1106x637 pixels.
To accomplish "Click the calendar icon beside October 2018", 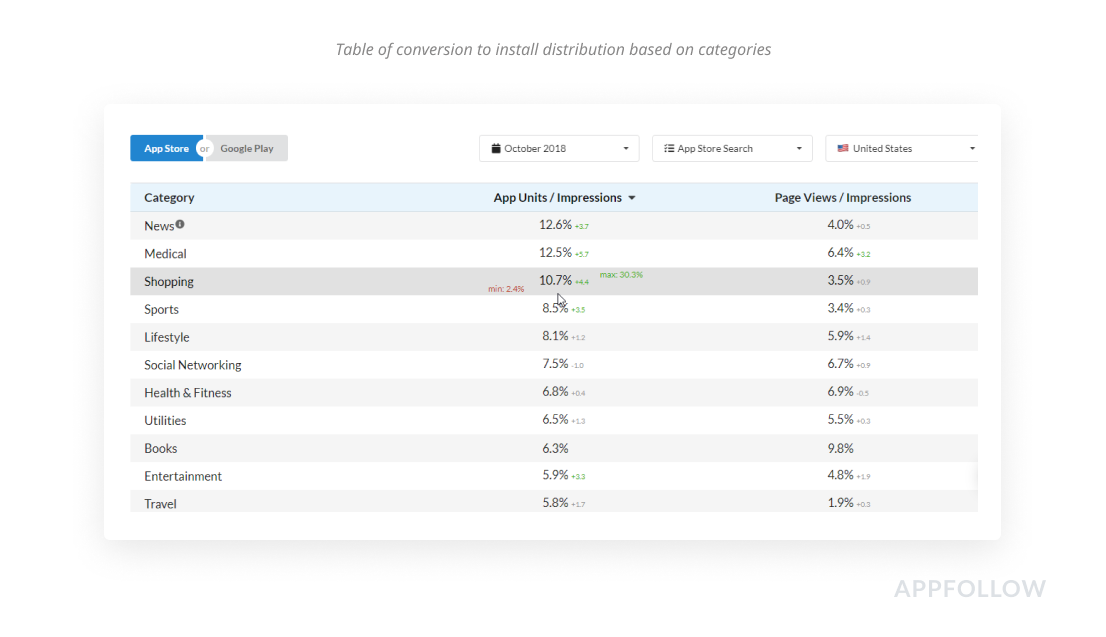I will pos(496,149).
